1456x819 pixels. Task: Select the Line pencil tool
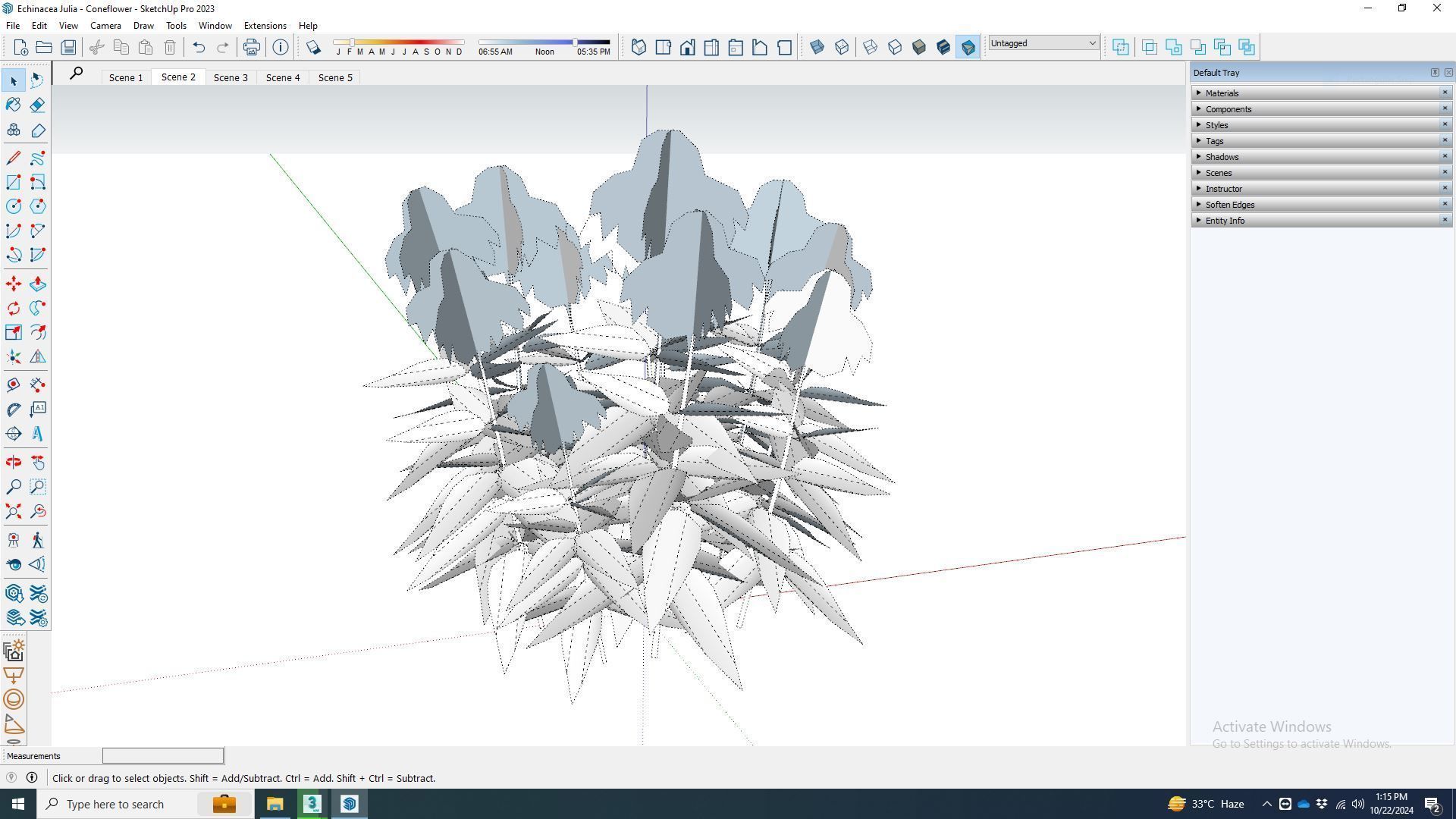(14, 158)
